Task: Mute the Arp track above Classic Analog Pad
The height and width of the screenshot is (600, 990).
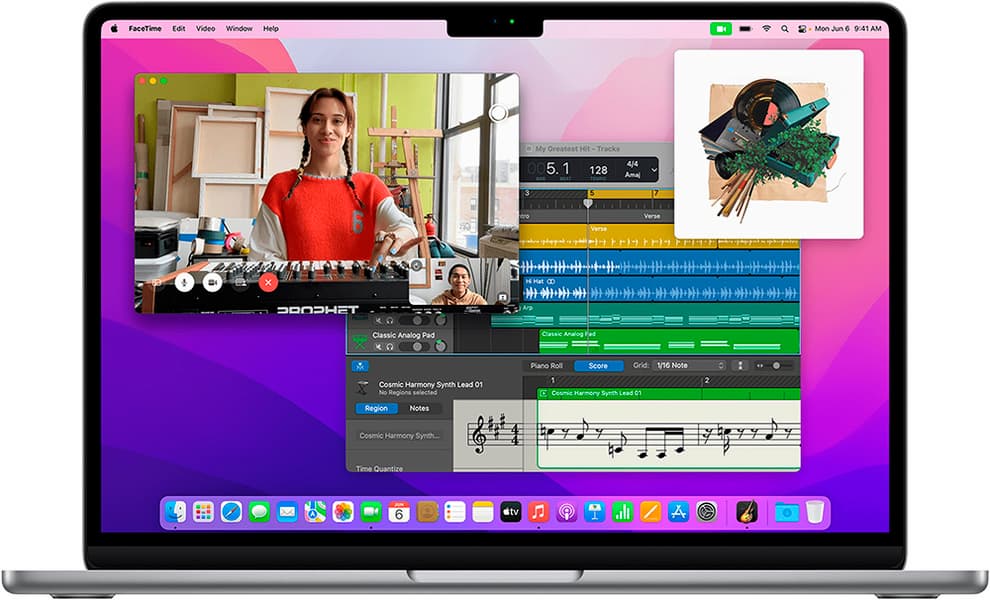Action: 378,321
